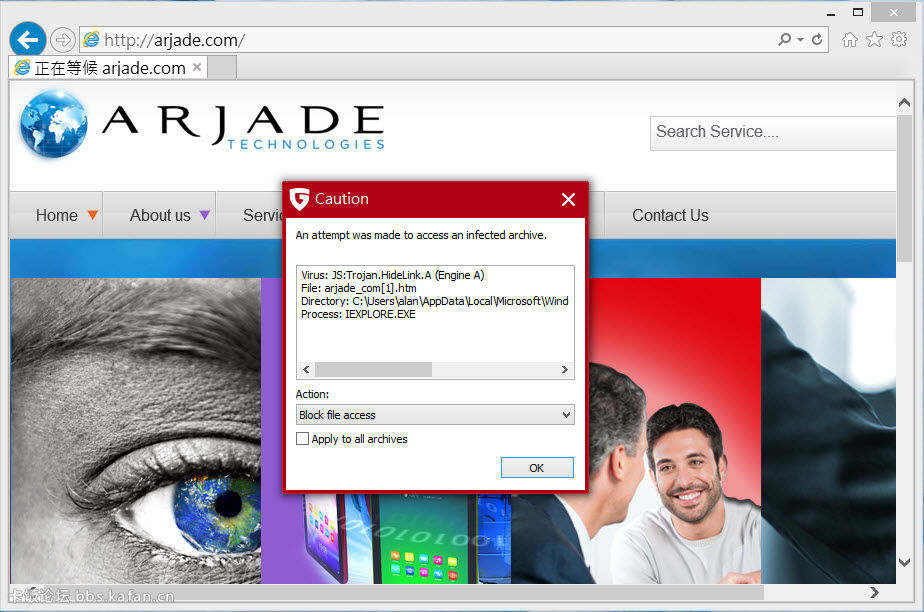Open the Block file access action dropdown

click(435, 415)
